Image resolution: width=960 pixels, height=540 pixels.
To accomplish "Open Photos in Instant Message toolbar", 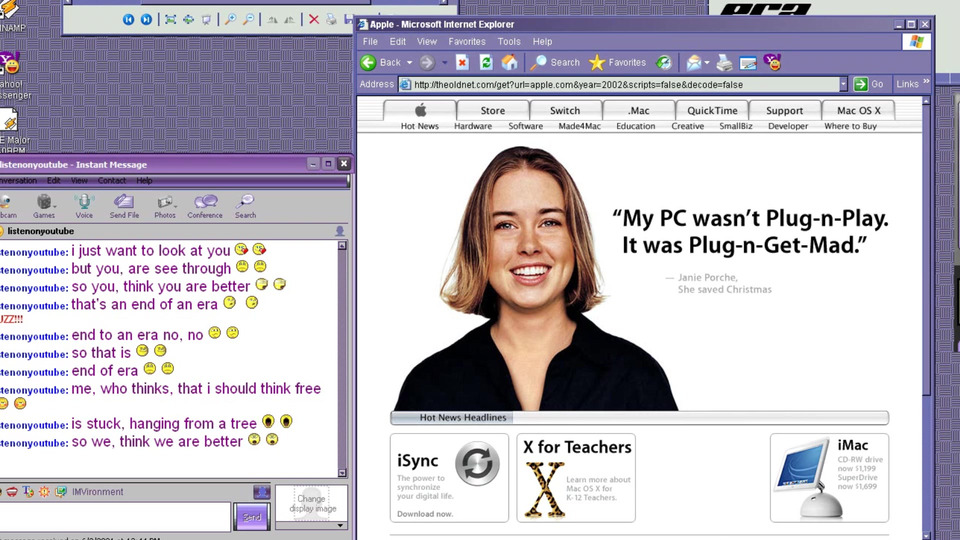I will click(165, 206).
